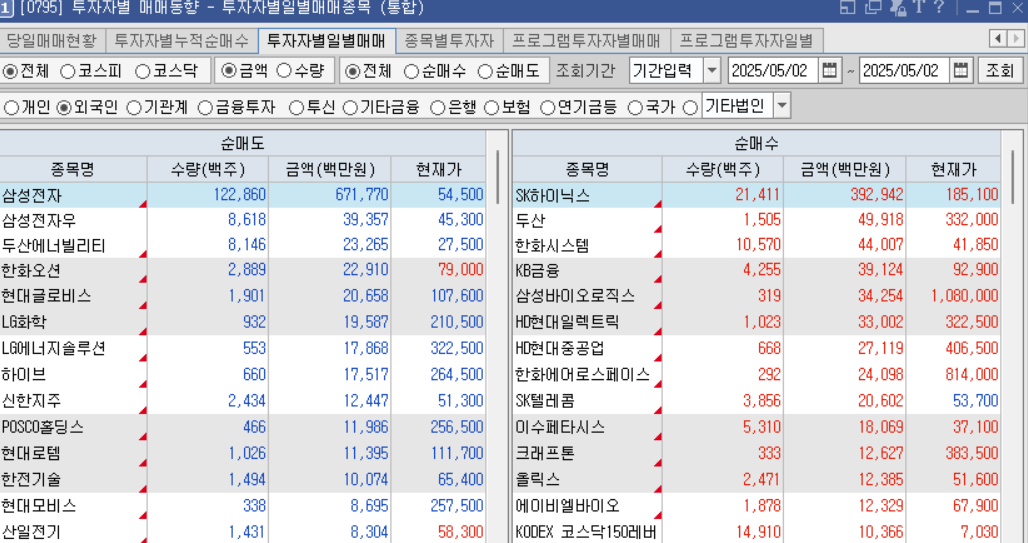Click 한화에어로스페이스 stock name
The width and height of the screenshot is (1028, 543).
tap(582, 374)
